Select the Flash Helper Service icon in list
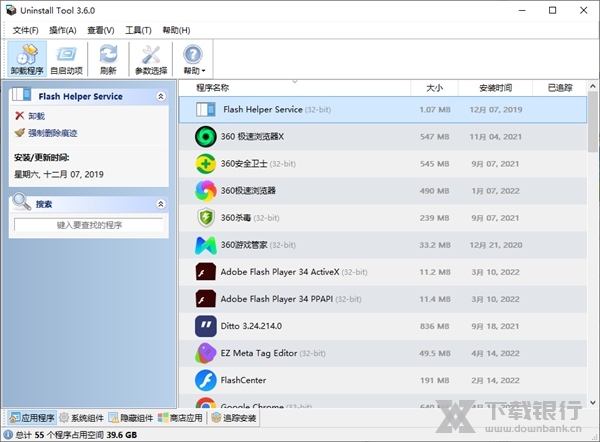Screen dimensions: 600x442 click(x=205, y=109)
